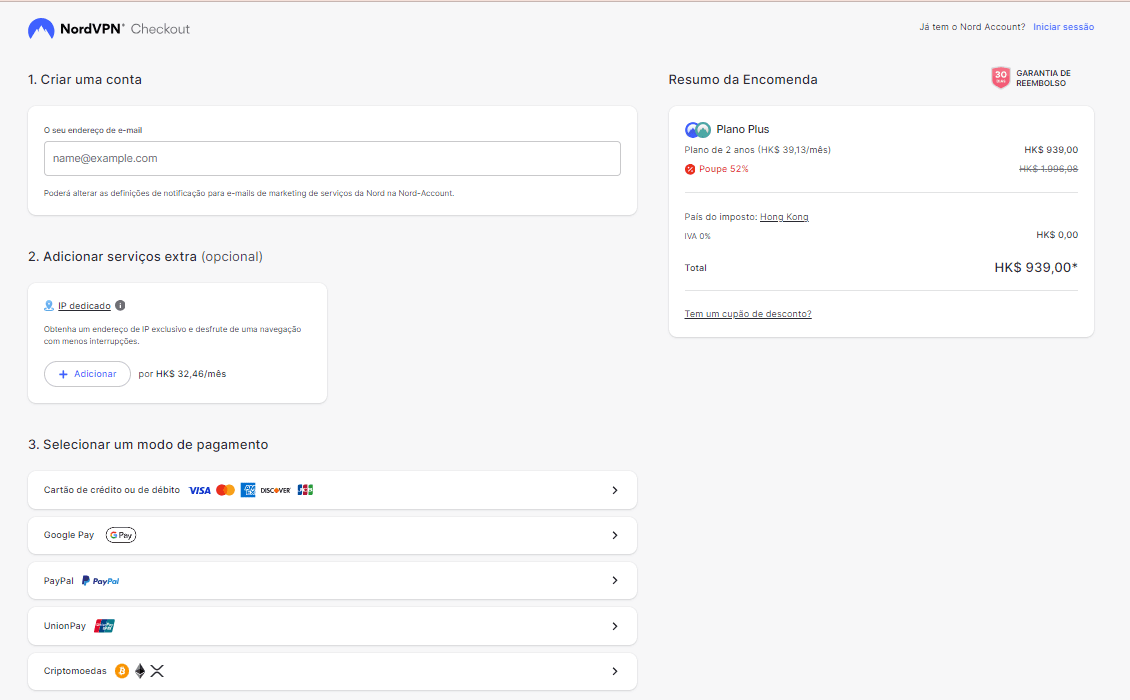
Task: Click the info icon beside IP dedicado
Action: (120, 306)
